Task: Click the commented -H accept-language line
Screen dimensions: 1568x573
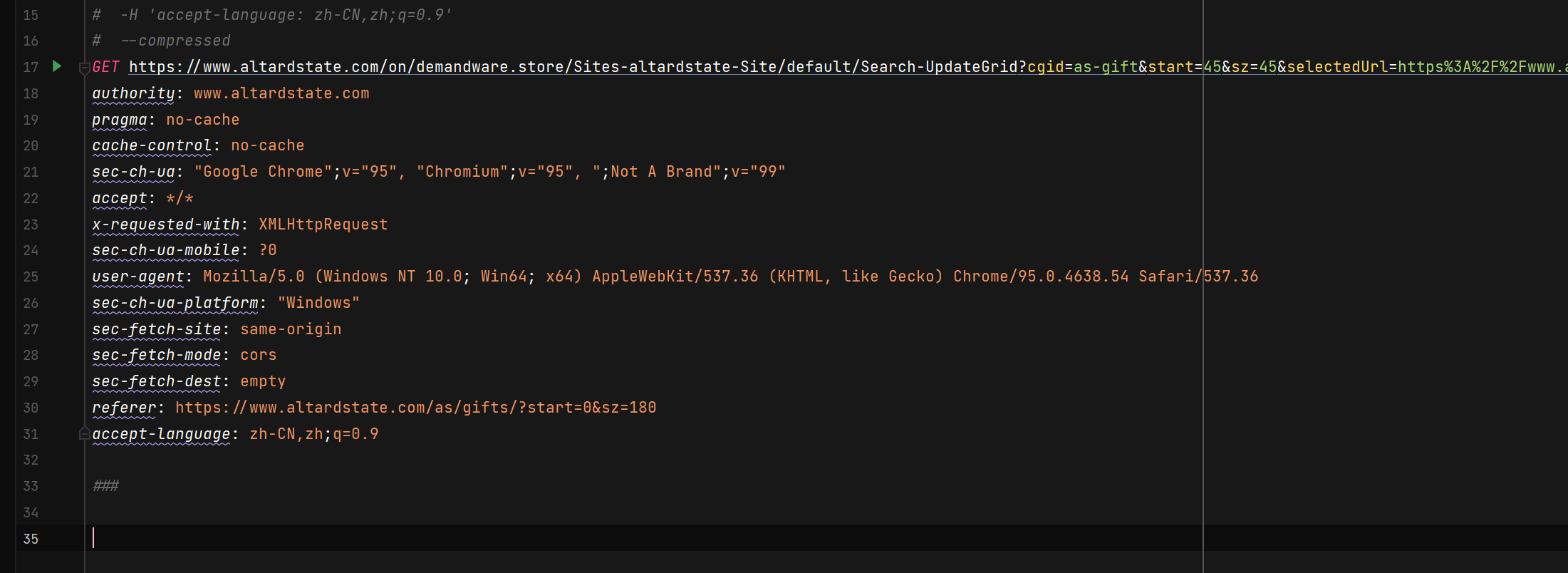Action: point(272,15)
